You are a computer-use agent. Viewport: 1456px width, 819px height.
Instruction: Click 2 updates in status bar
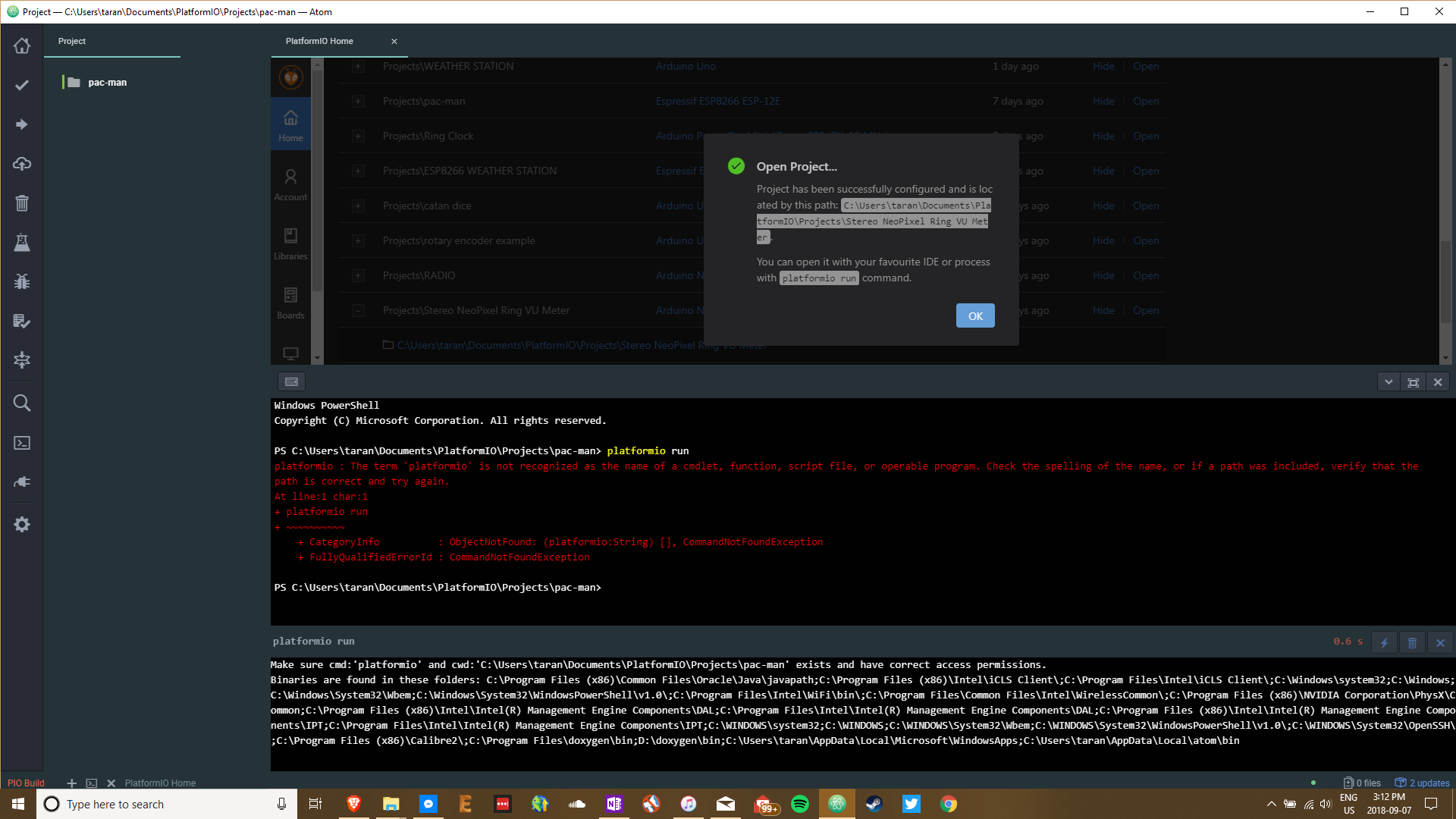pos(1423,783)
